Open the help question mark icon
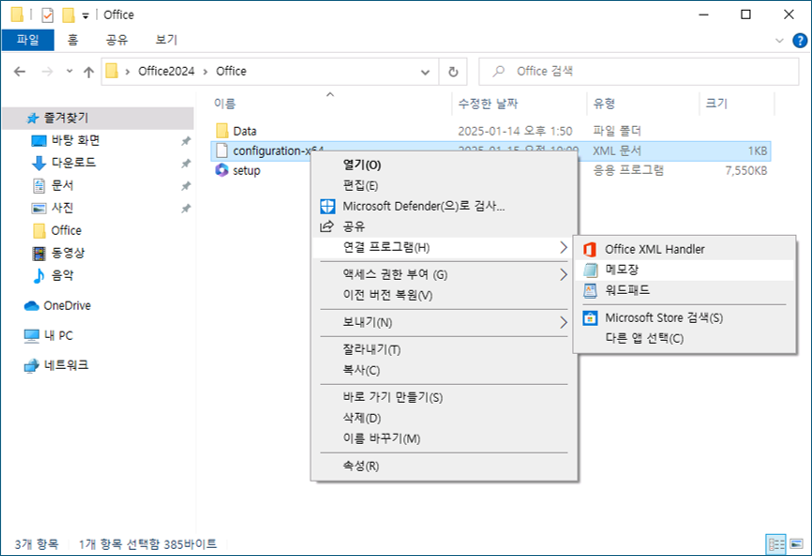Viewport: 812px width, 556px height. (800, 40)
